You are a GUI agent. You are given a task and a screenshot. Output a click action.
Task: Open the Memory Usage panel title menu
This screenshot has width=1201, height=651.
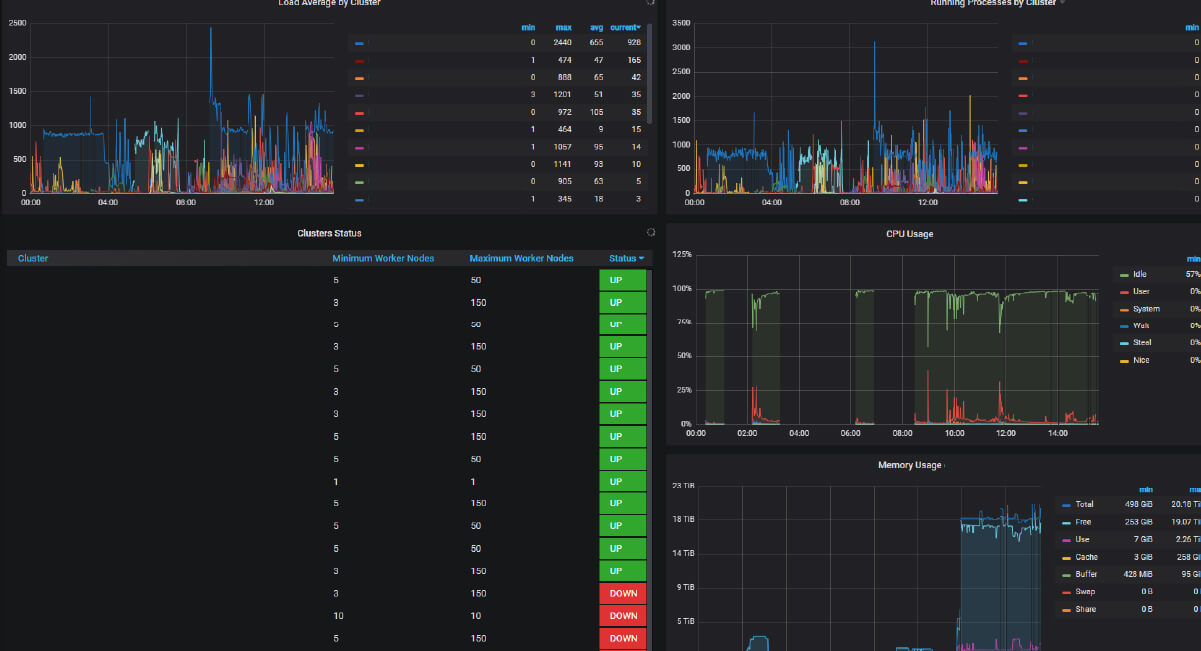tap(909, 465)
